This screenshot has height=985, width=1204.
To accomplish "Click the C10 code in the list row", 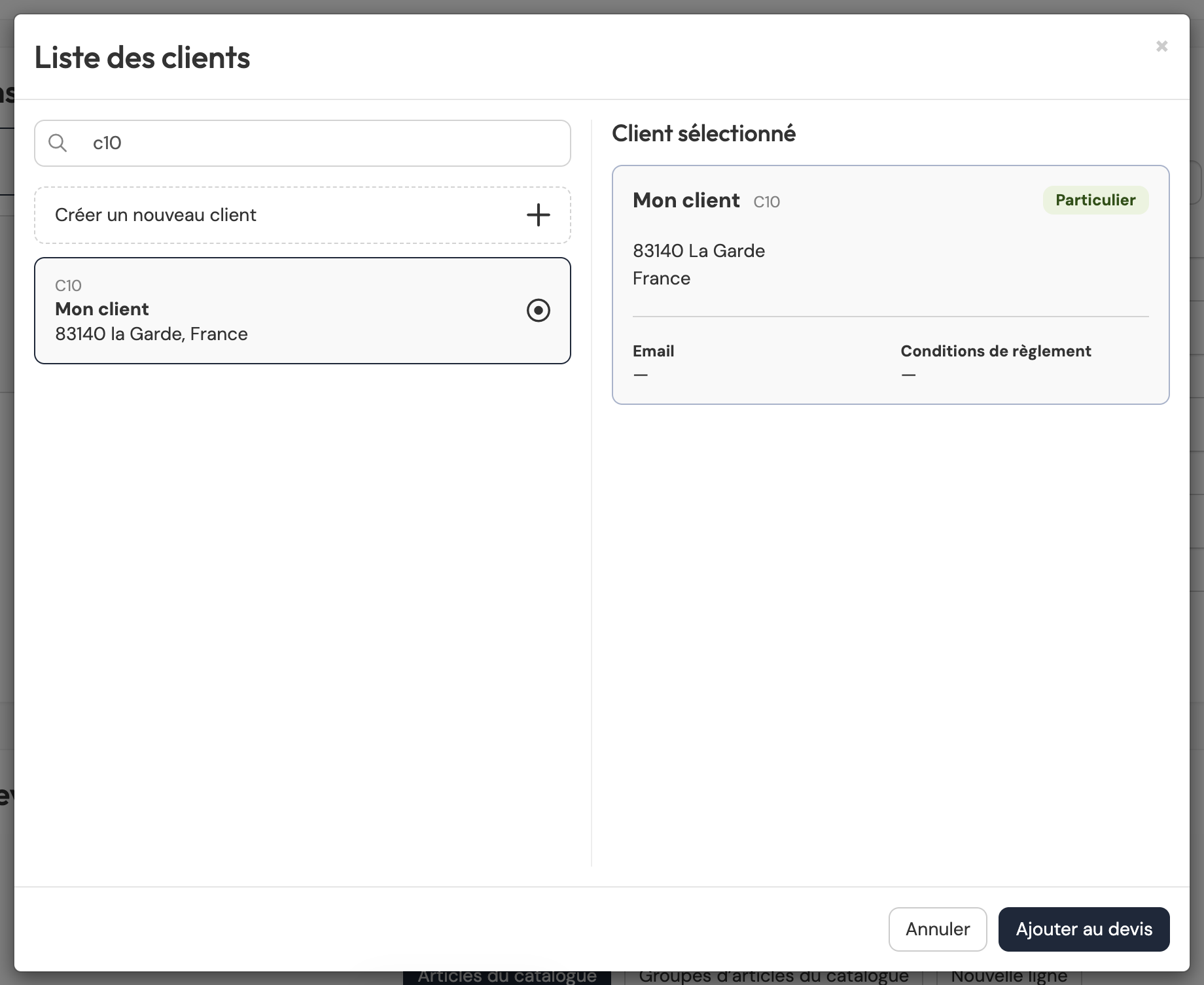I will point(68,286).
